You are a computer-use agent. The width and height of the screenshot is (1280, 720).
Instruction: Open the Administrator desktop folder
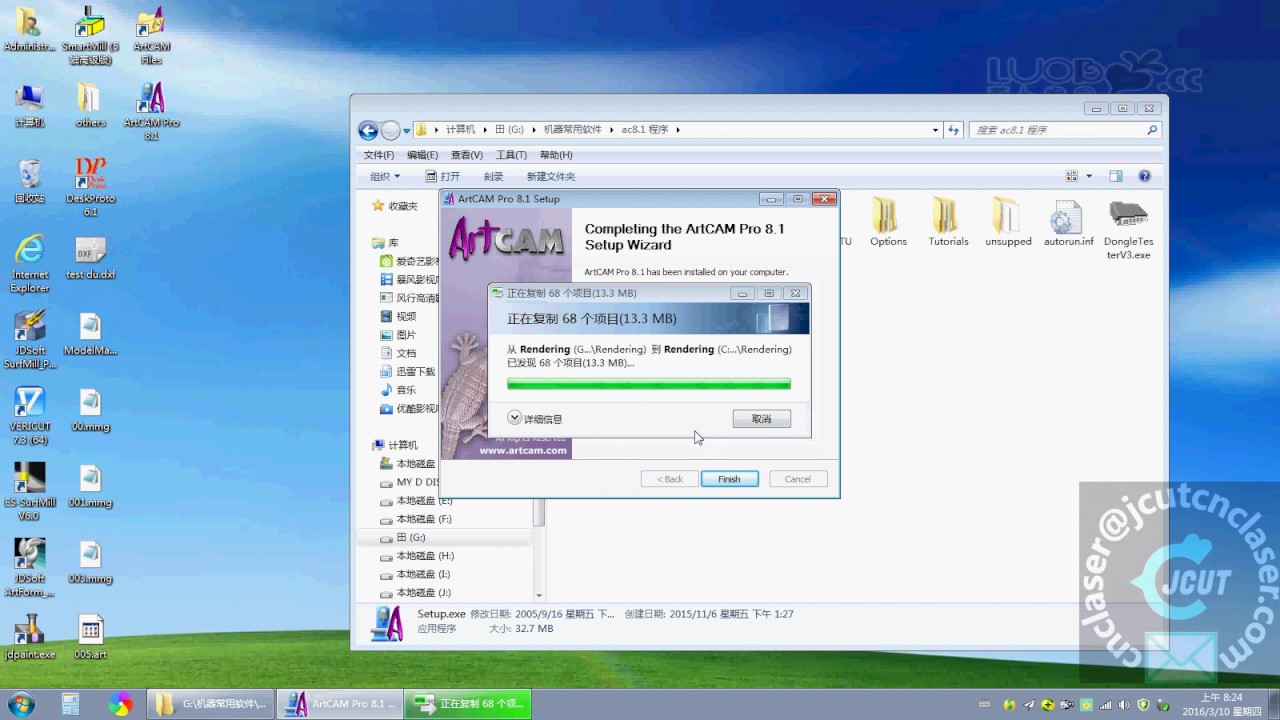point(30,28)
